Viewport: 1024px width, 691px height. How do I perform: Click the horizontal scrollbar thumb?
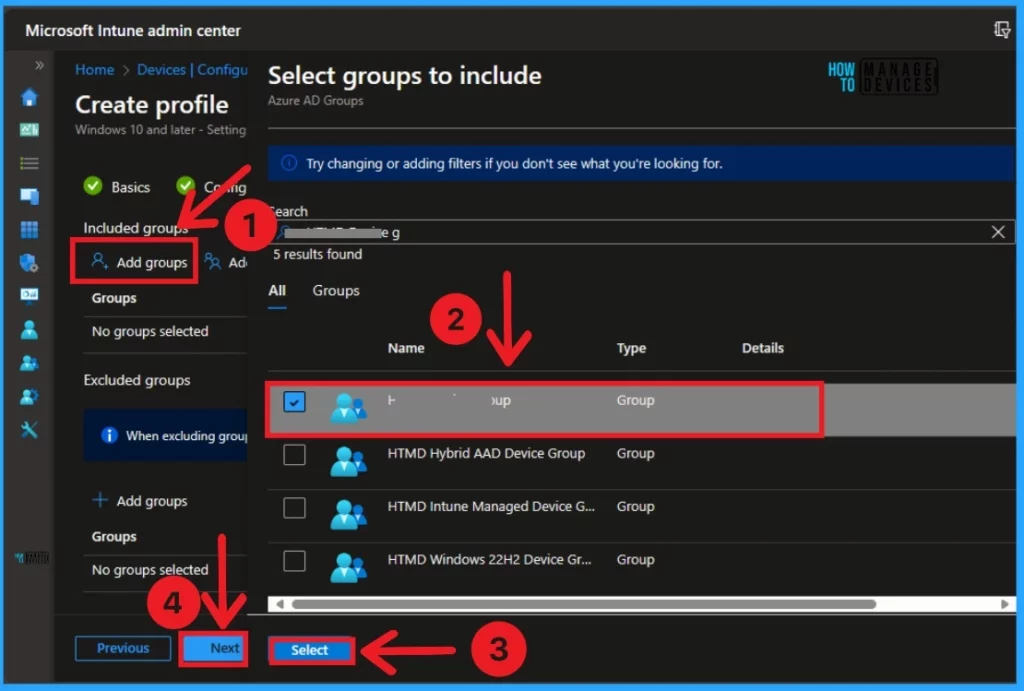coord(584,604)
